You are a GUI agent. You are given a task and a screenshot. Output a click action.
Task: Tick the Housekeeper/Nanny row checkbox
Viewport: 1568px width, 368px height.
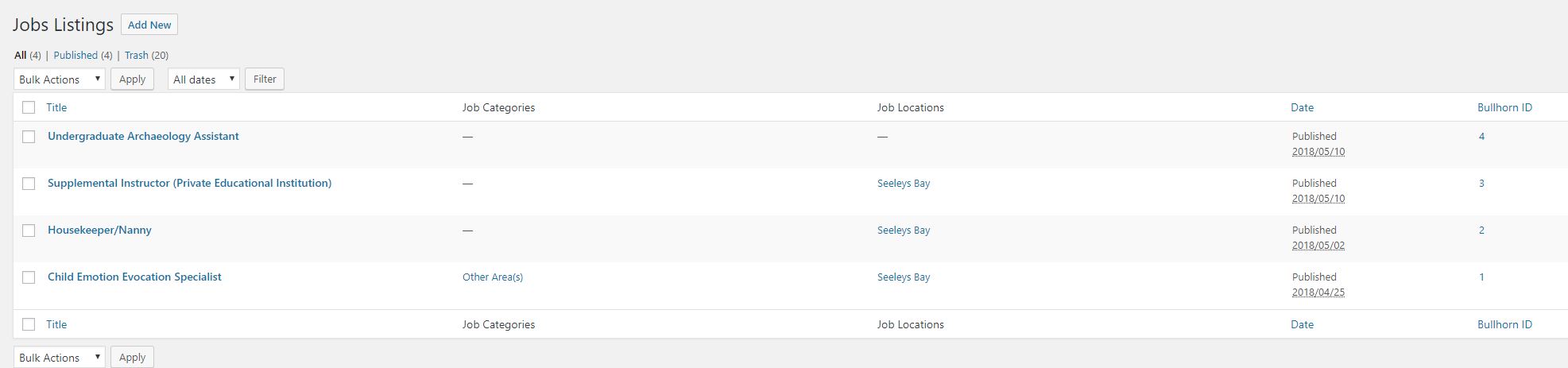(x=29, y=230)
